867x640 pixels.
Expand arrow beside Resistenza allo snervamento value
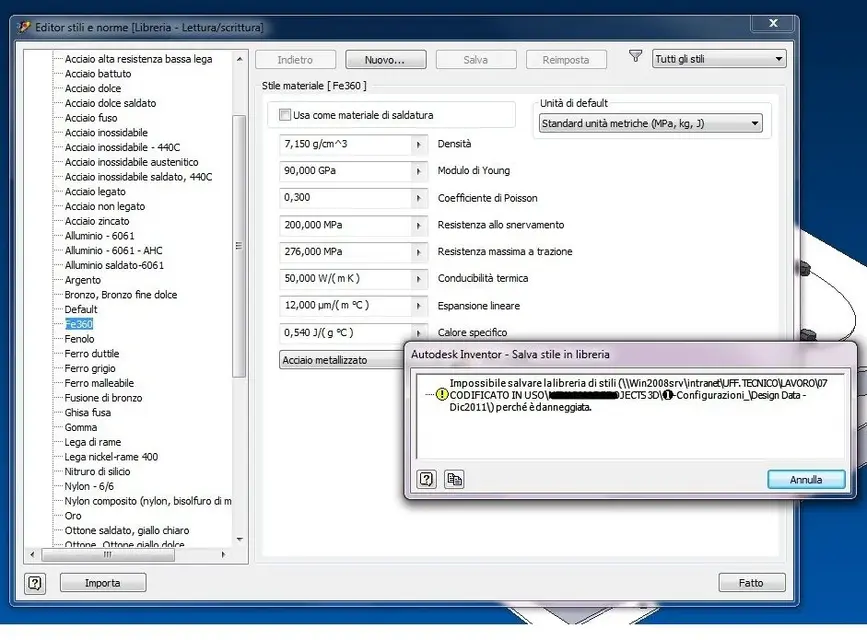coord(419,225)
